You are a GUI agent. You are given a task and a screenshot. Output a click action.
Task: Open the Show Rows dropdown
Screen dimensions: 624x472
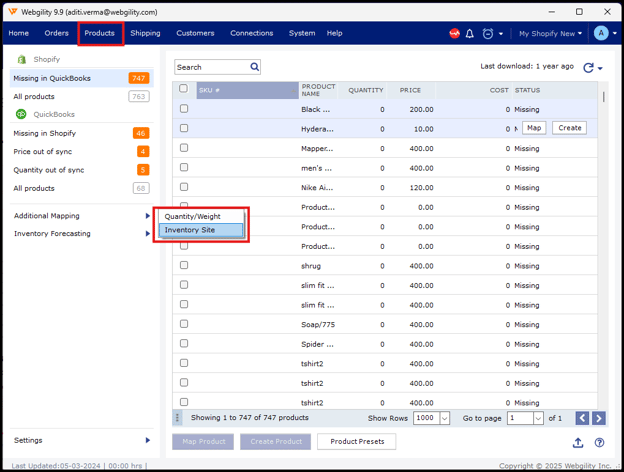point(445,418)
